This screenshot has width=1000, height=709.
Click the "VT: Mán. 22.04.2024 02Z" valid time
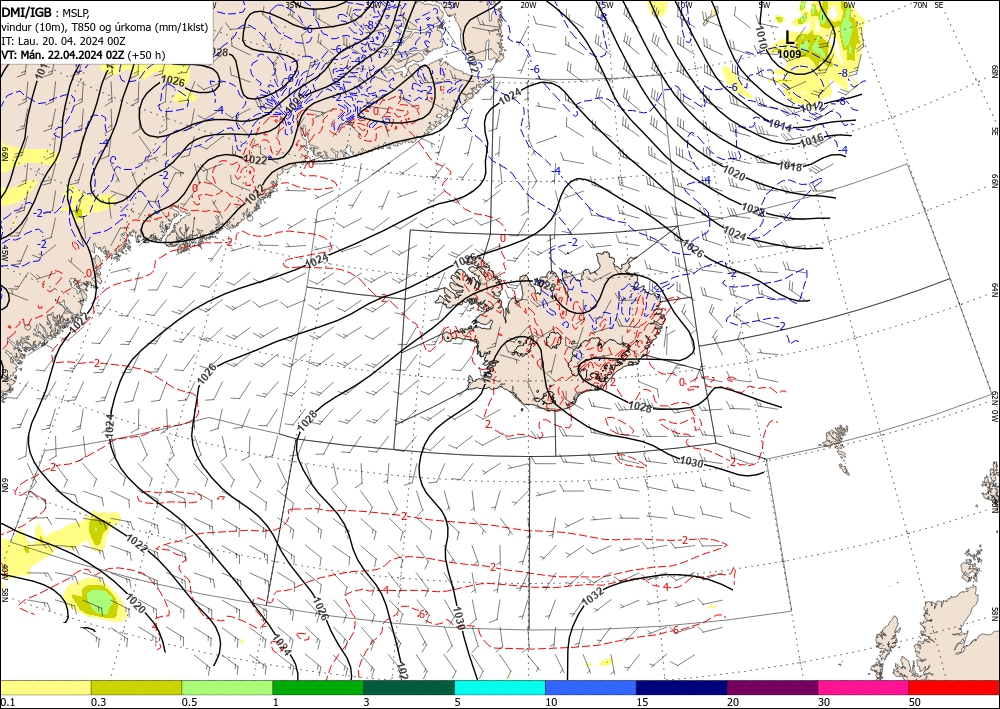tap(62, 55)
